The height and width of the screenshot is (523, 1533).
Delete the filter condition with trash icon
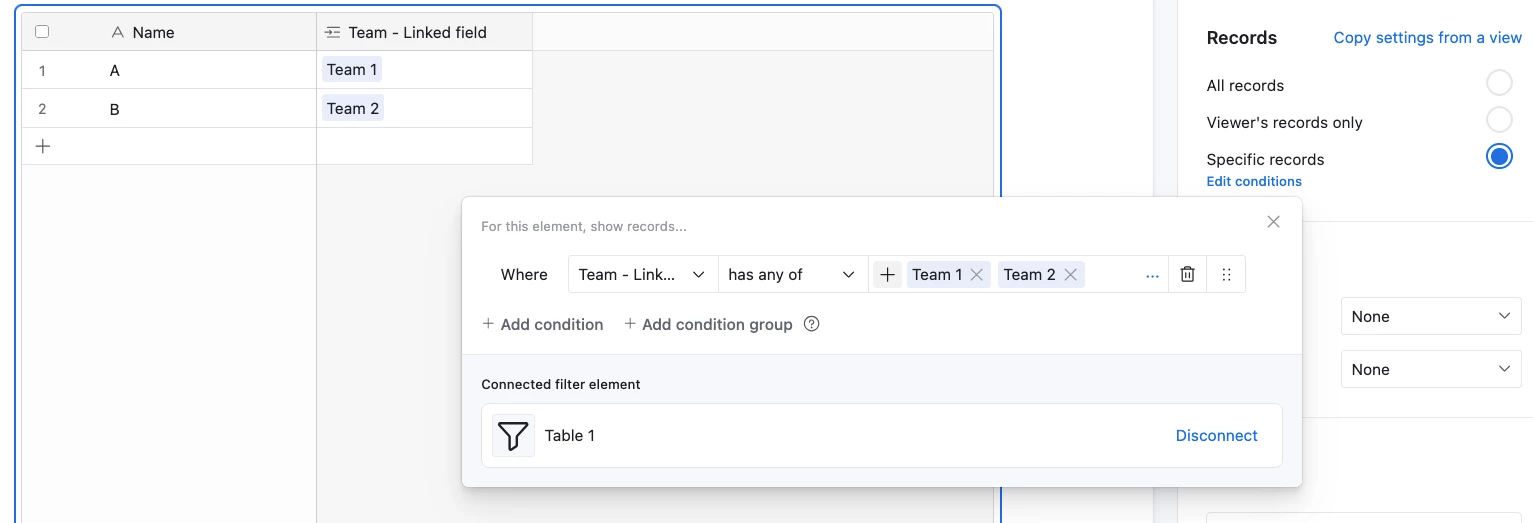coord(1187,274)
